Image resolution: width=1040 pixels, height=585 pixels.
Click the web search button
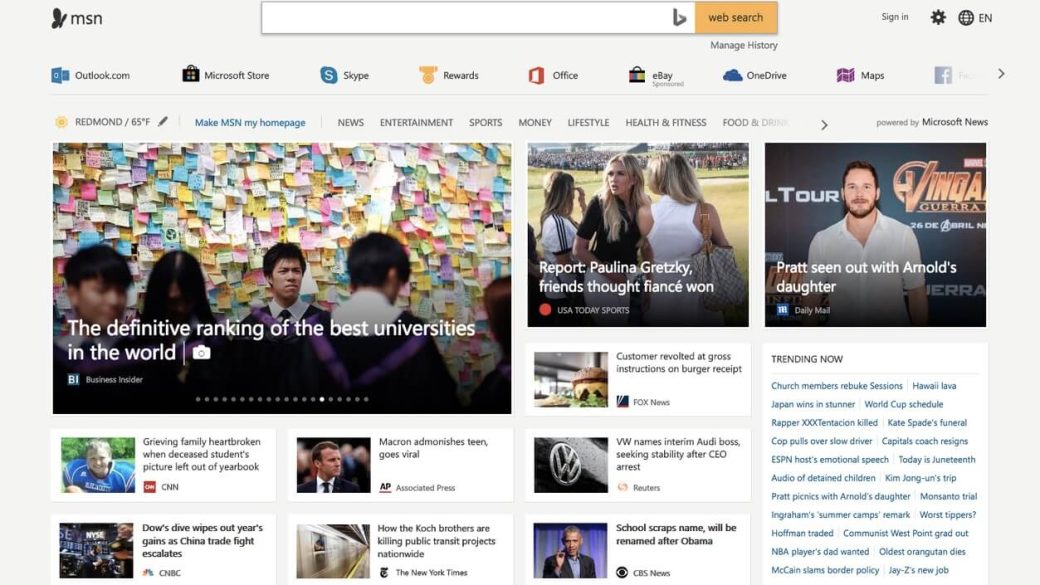tap(736, 17)
